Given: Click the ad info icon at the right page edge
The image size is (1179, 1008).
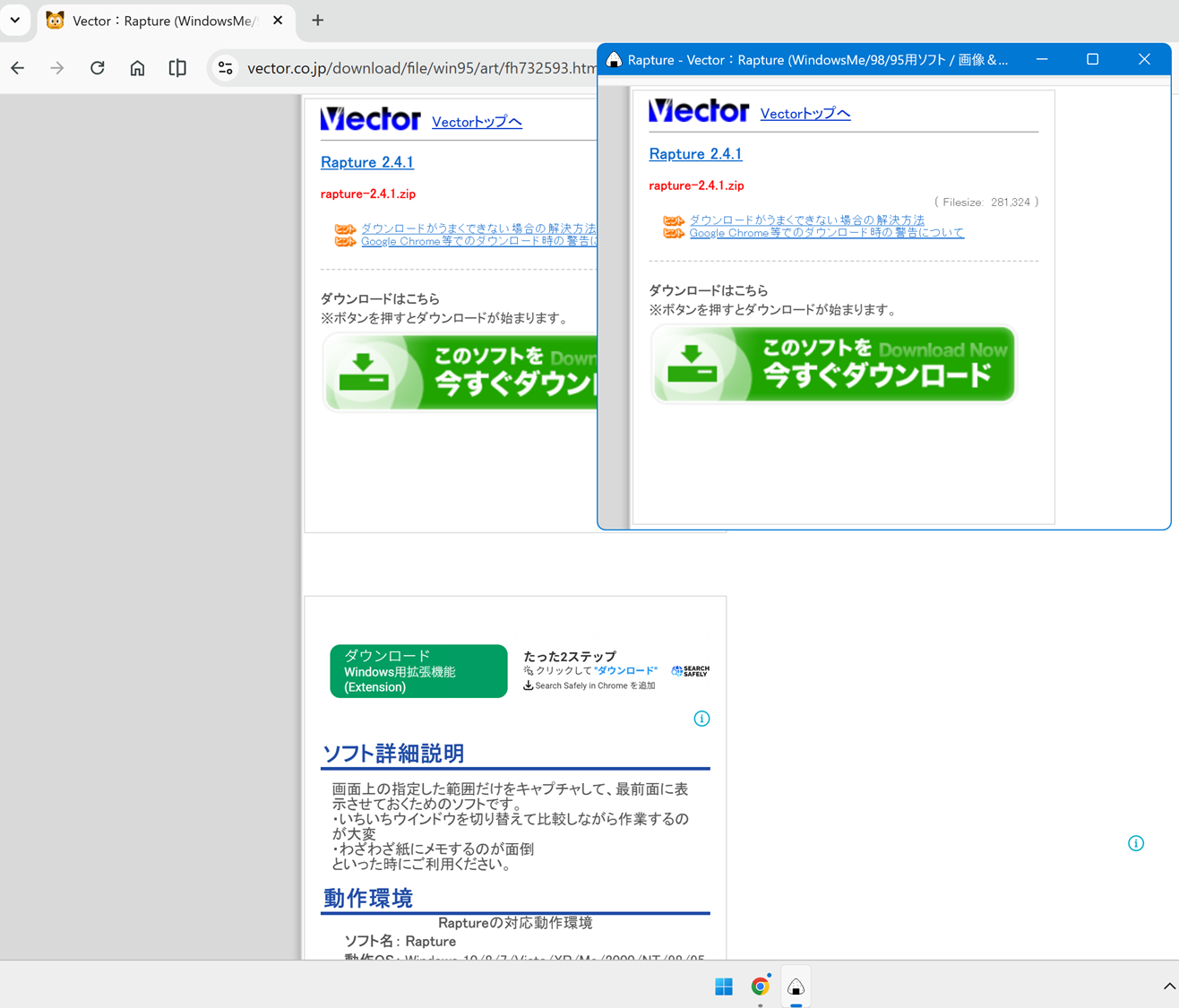Looking at the screenshot, I should [x=1136, y=843].
